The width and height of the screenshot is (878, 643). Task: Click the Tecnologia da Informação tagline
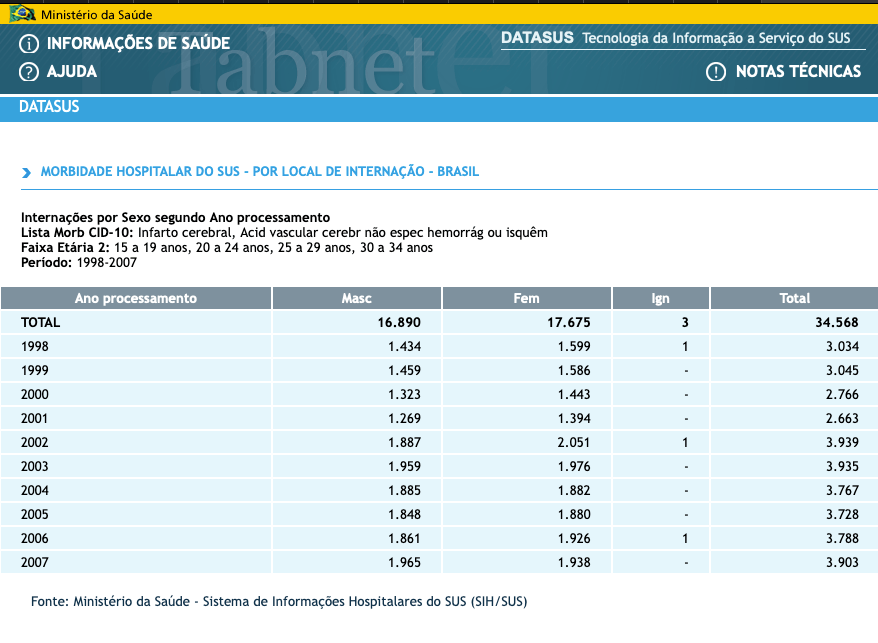716,38
